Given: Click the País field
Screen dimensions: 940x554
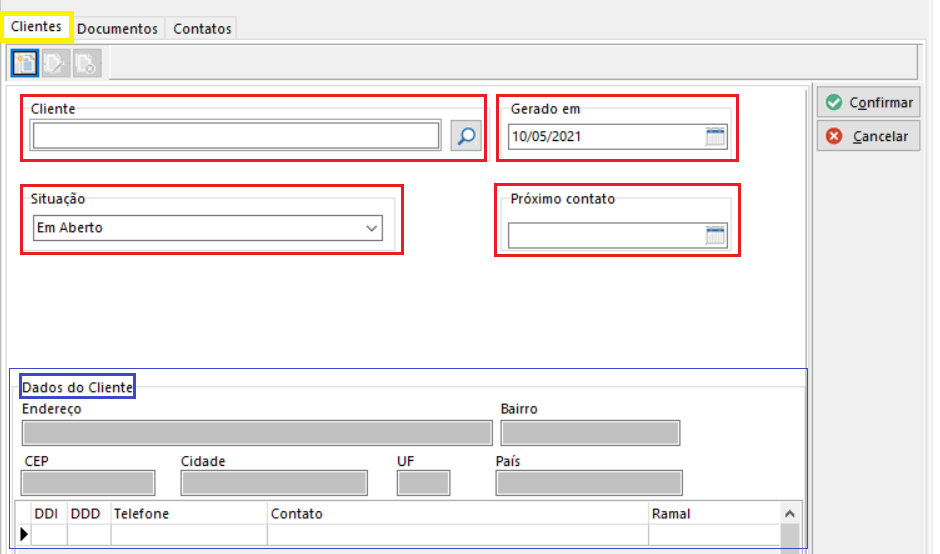Looking at the screenshot, I should [589, 483].
